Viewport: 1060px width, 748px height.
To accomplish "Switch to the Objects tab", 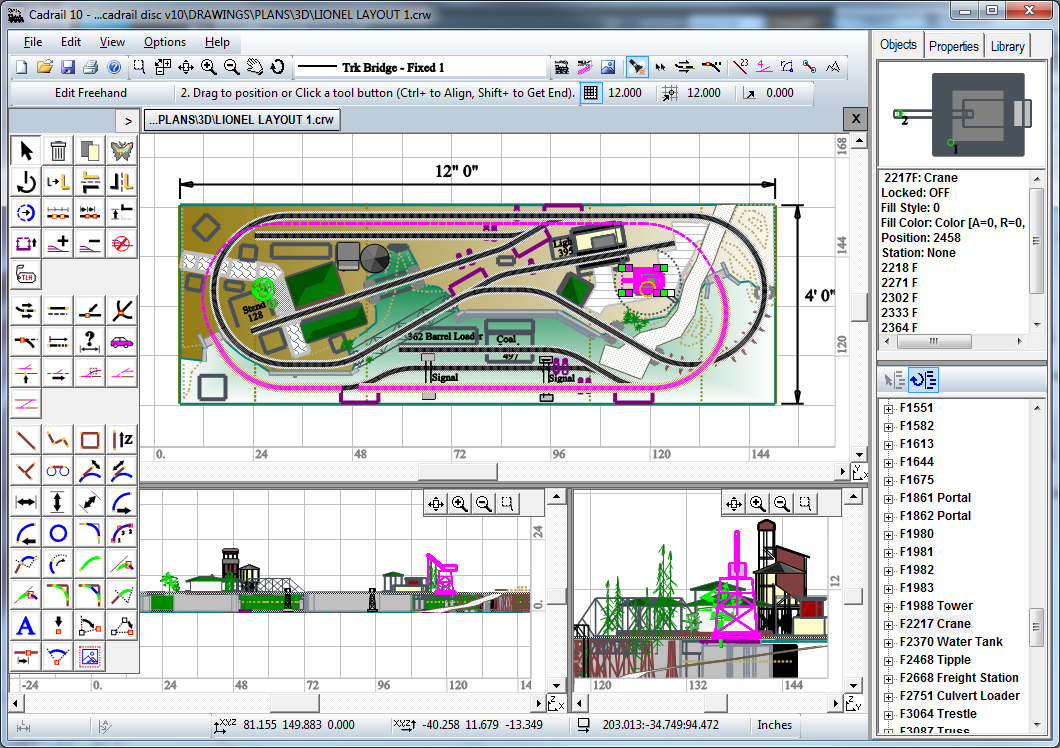I will point(898,45).
